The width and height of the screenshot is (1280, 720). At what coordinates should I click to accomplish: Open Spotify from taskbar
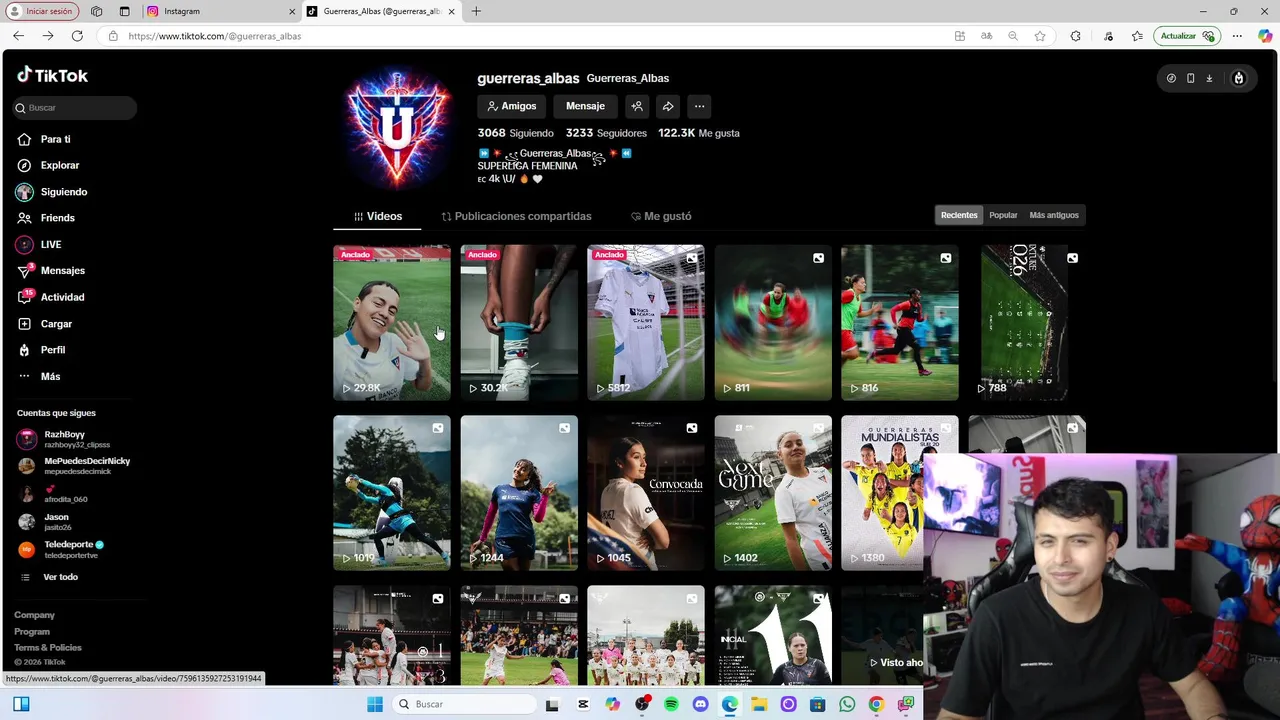(671, 704)
